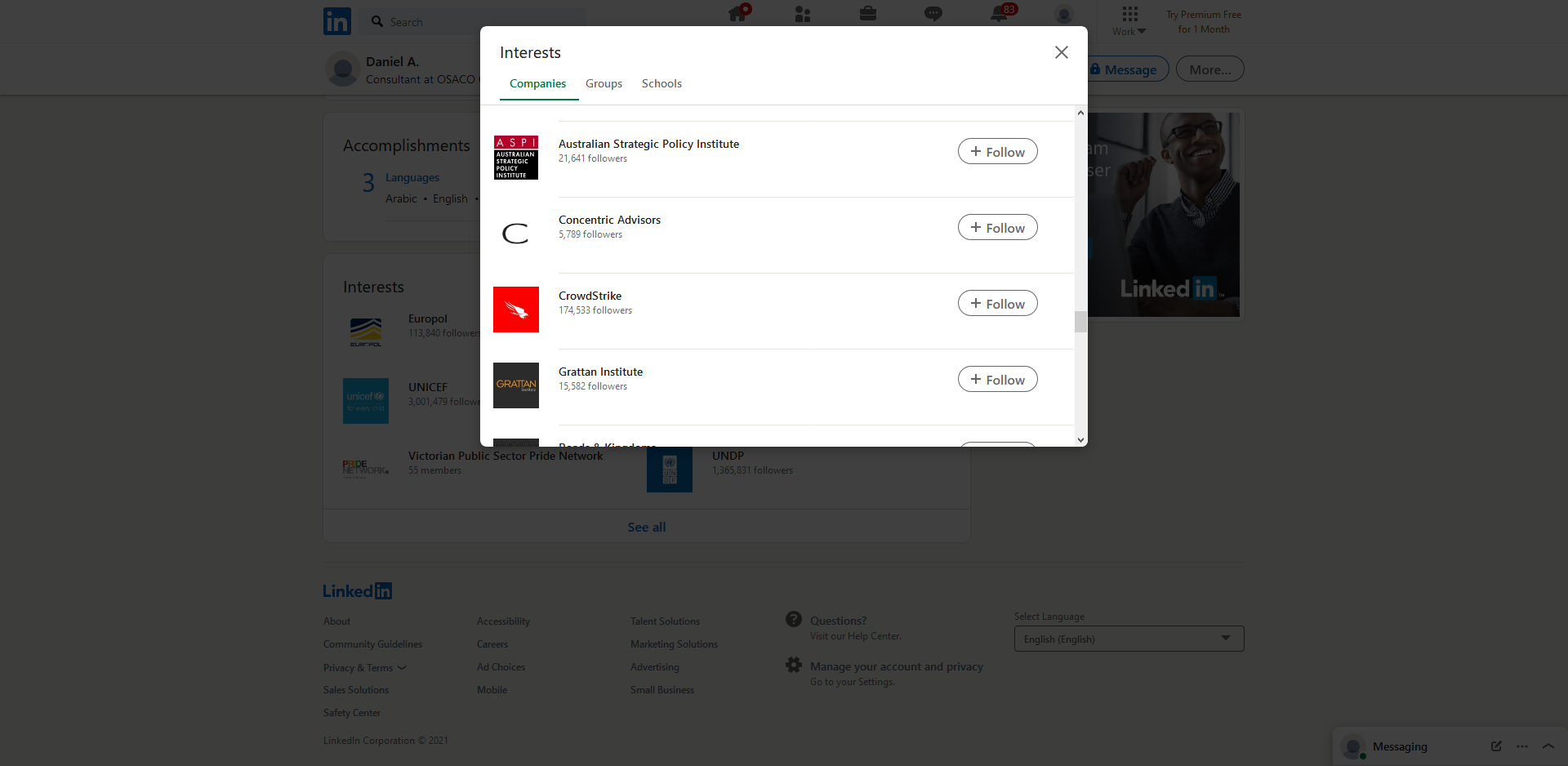
Task: Click the UNICEF logo
Action: 366,401
